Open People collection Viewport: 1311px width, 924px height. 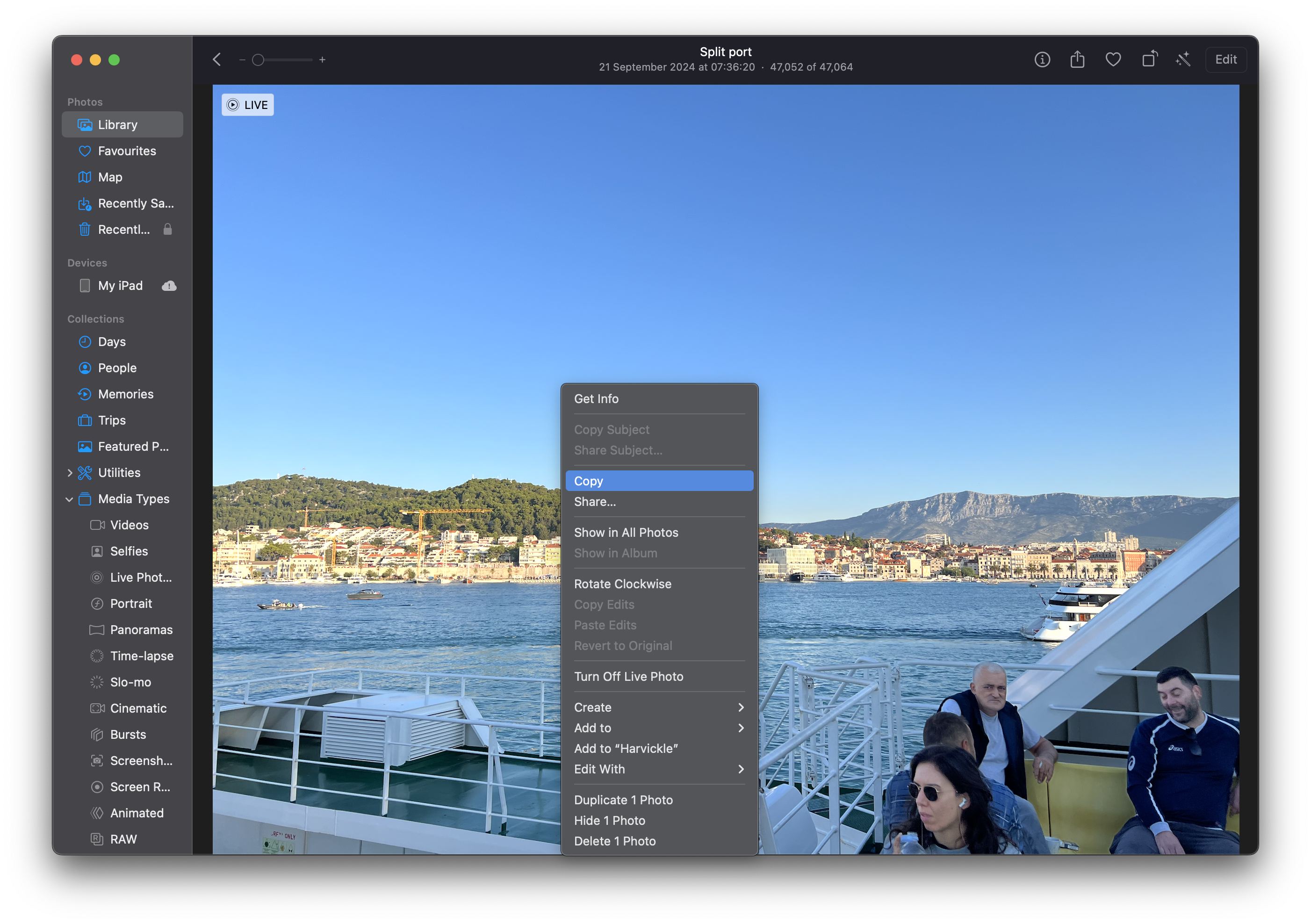pyautogui.click(x=122, y=368)
